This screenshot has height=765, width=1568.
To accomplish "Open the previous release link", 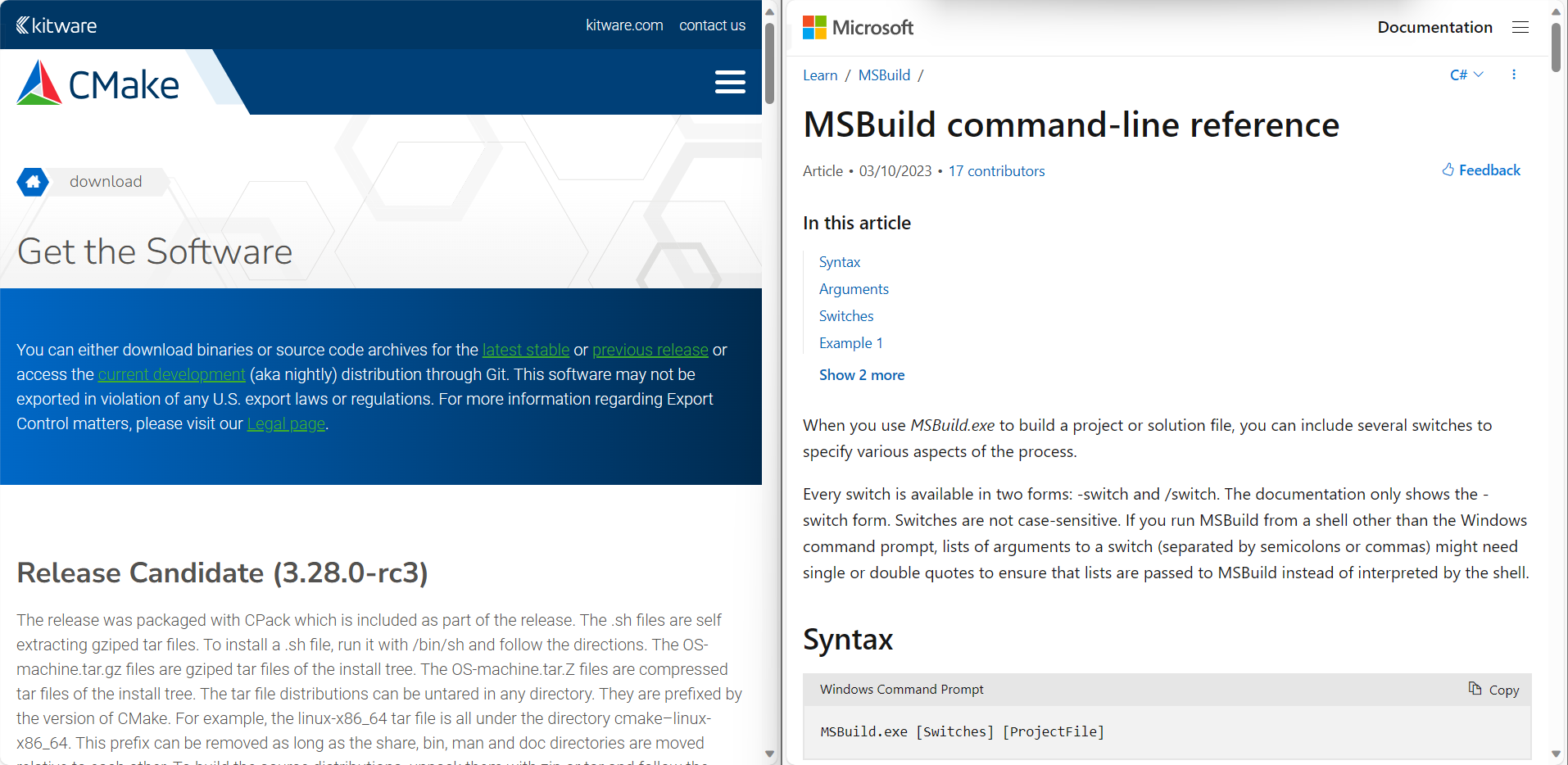I will pos(650,350).
